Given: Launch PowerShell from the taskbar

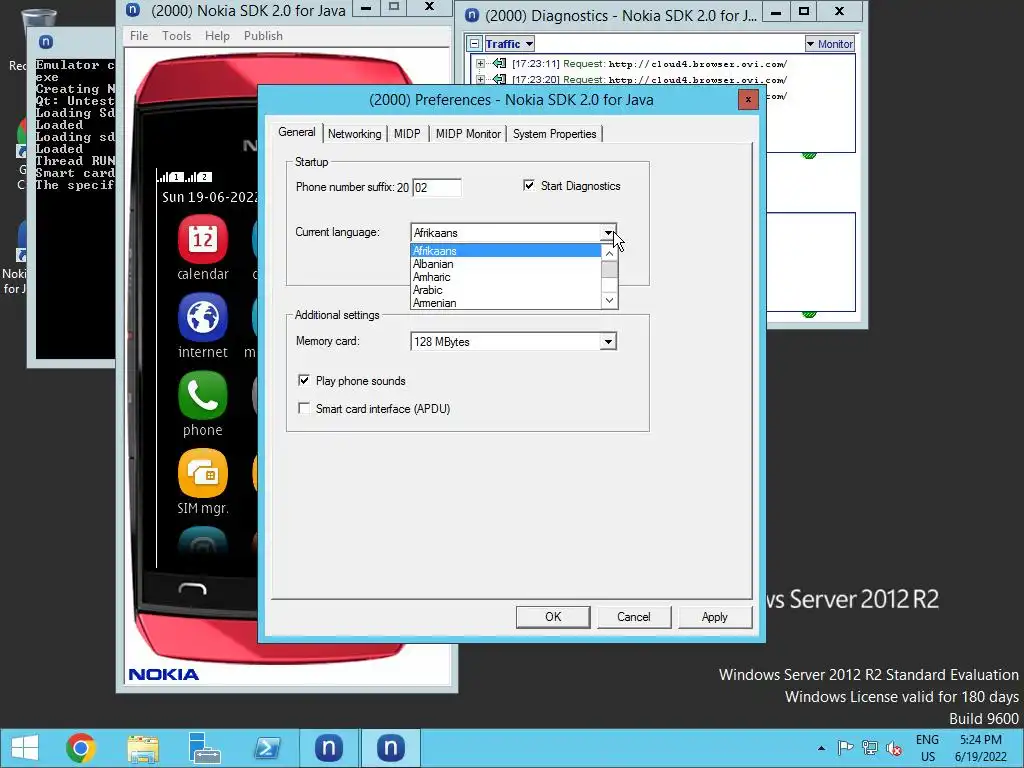Looking at the screenshot, I should 267,748.
